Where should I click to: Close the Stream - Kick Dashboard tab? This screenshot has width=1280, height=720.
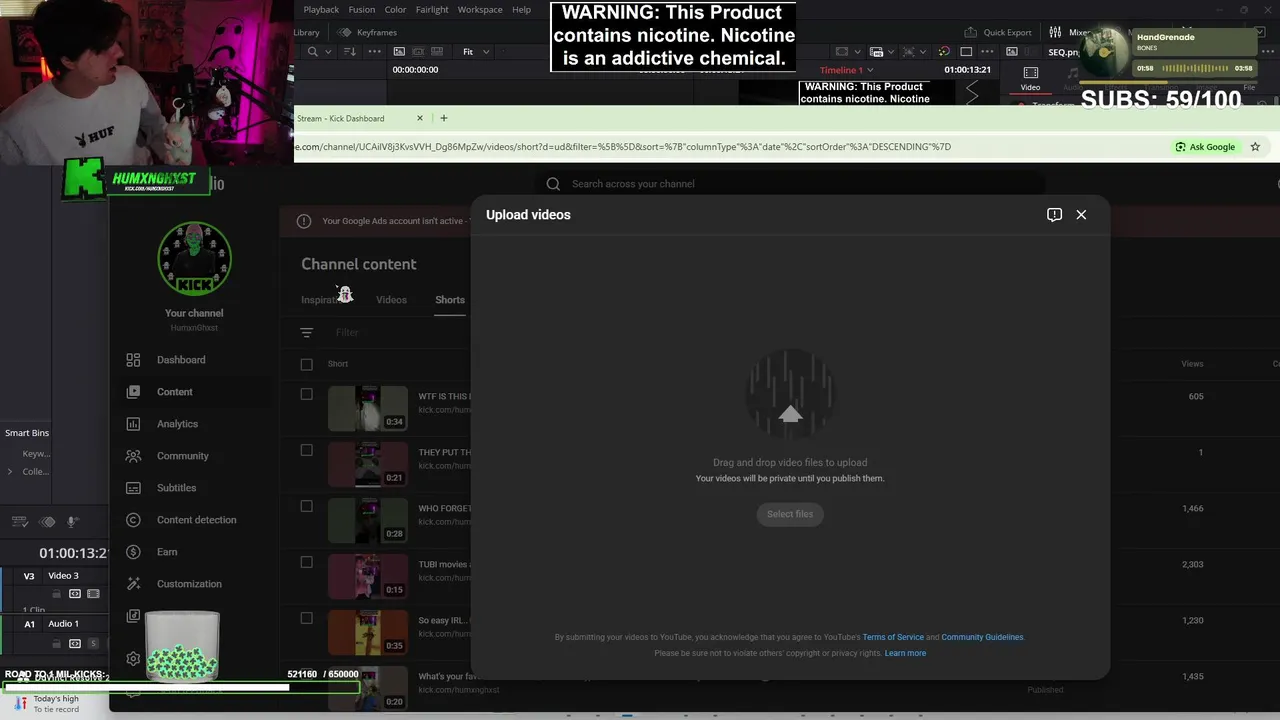pos(420,118)
